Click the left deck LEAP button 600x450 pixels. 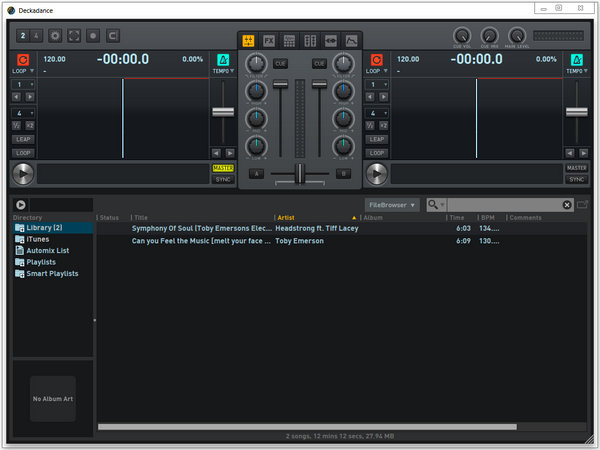pos(23,139)
